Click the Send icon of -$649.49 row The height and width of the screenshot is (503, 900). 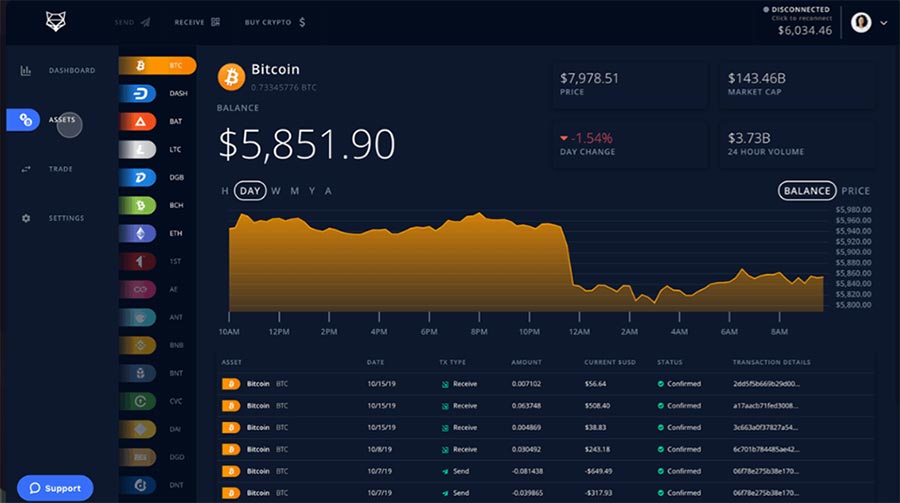pos(445,471)
